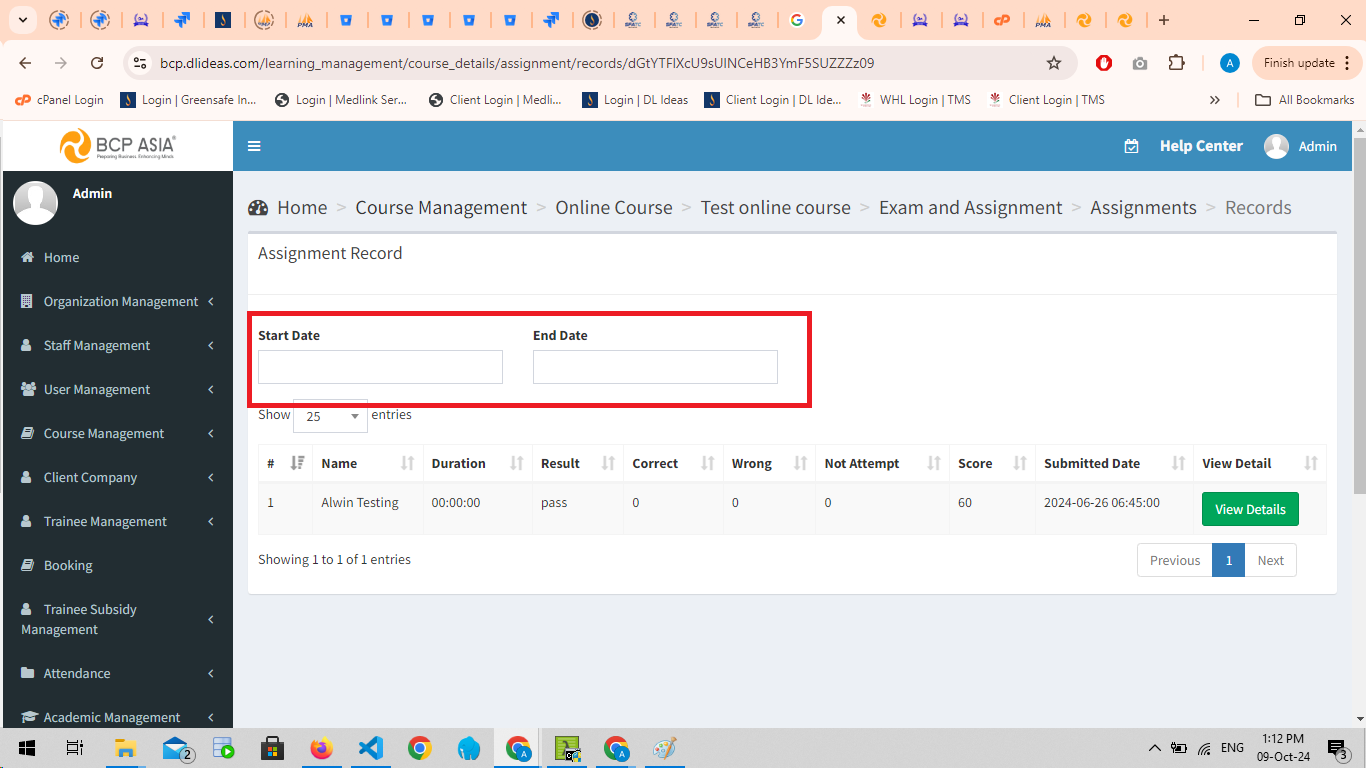Click the hamburger menu toggle icon
Image resolution: width=1366 pixels, height=768 pixels.
pyautogui.click(x=254, y=146)
